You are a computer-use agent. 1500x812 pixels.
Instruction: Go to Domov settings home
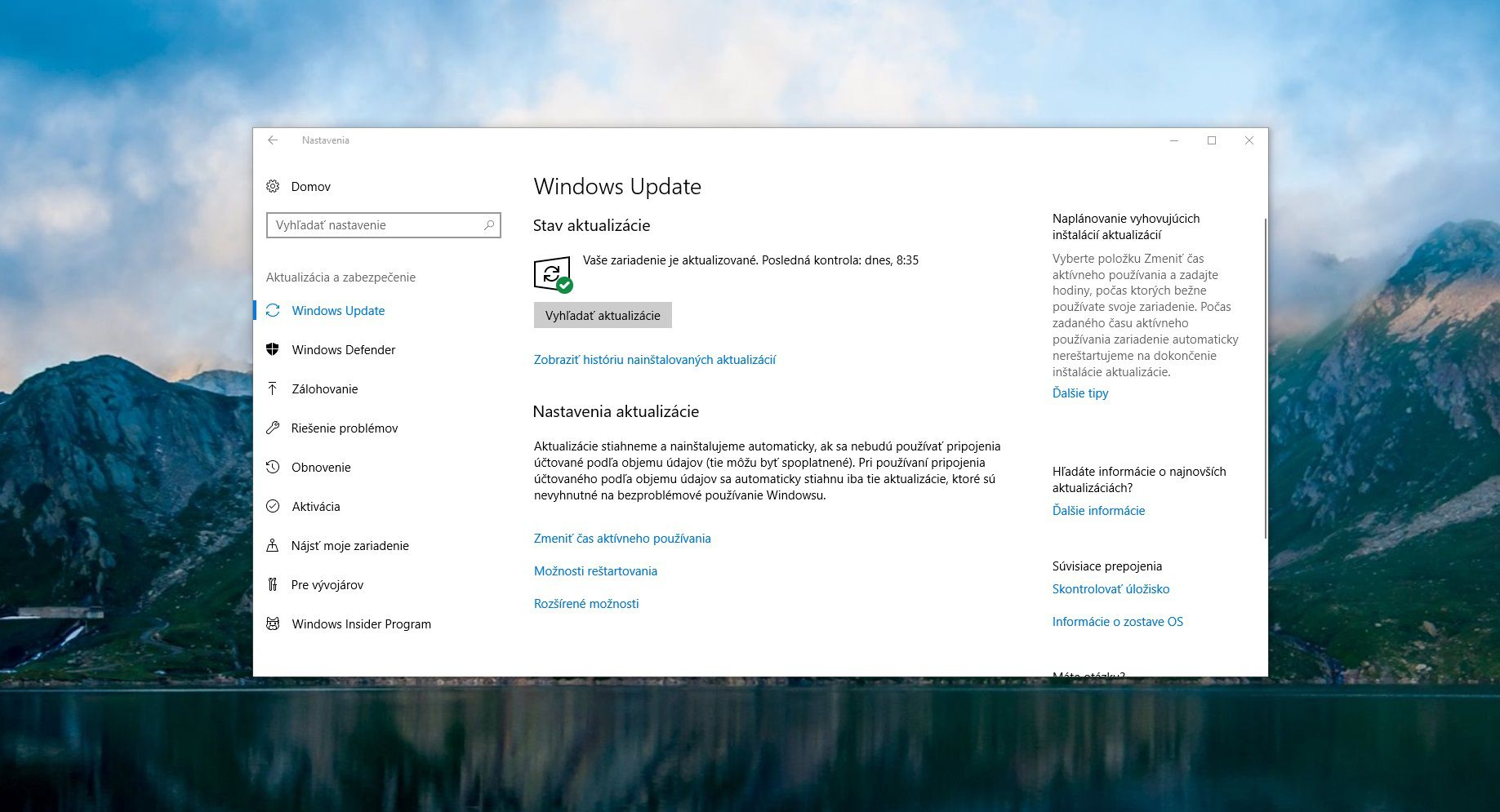click(x=310, y=186)
